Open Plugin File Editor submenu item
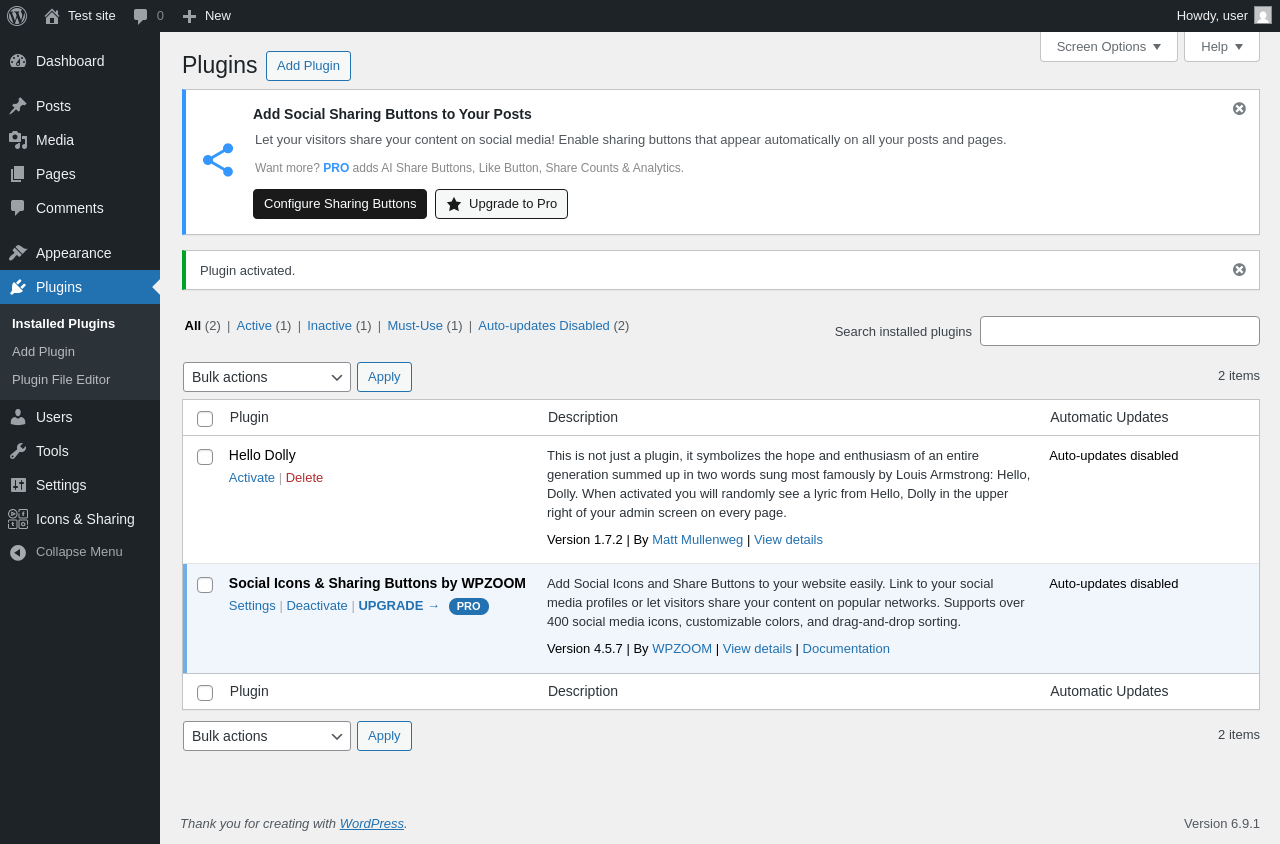The height and width of the screenshot is (844, 1280). click(x=61, y=380)
